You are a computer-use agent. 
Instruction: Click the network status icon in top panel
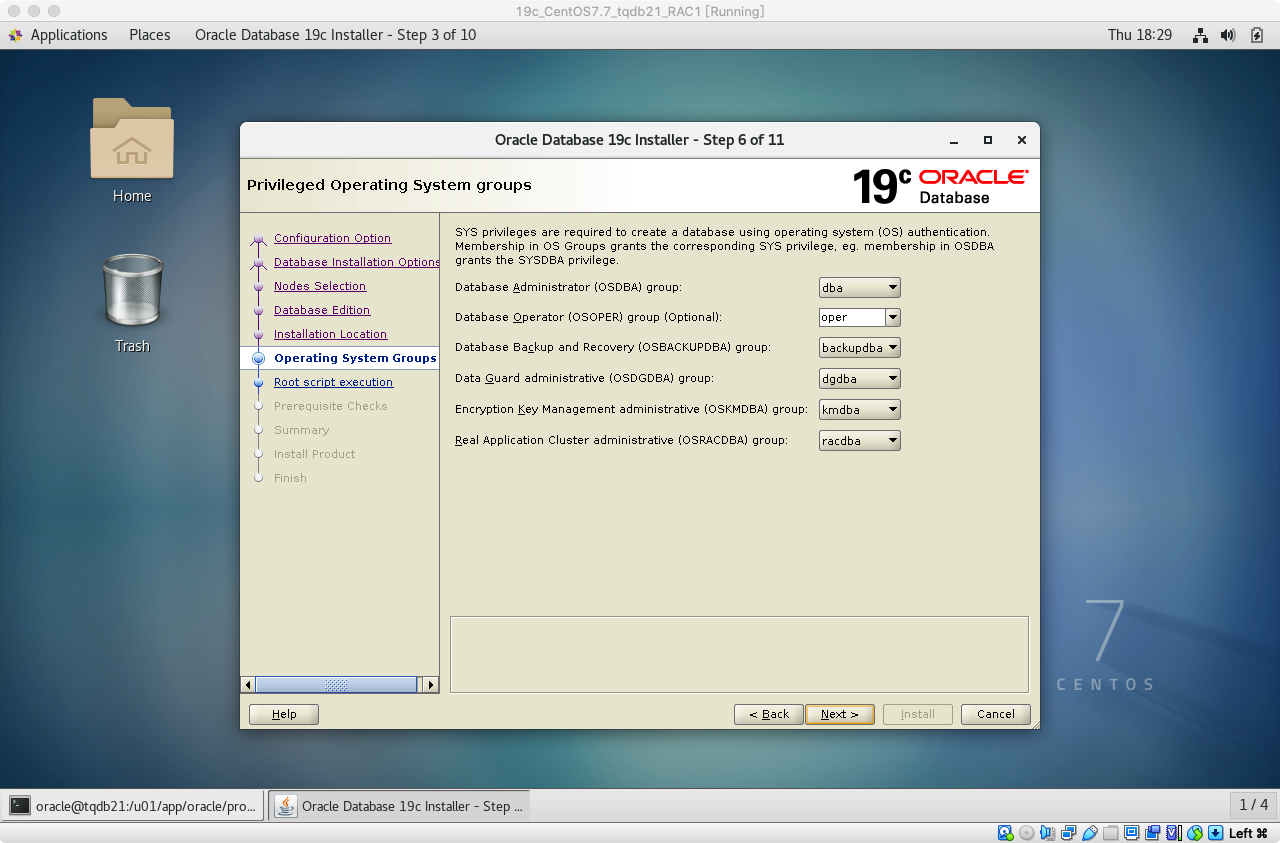pos(1200,35)
